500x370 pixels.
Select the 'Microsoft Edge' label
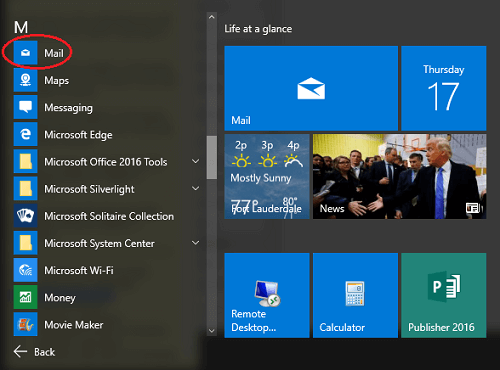[78, 135]
